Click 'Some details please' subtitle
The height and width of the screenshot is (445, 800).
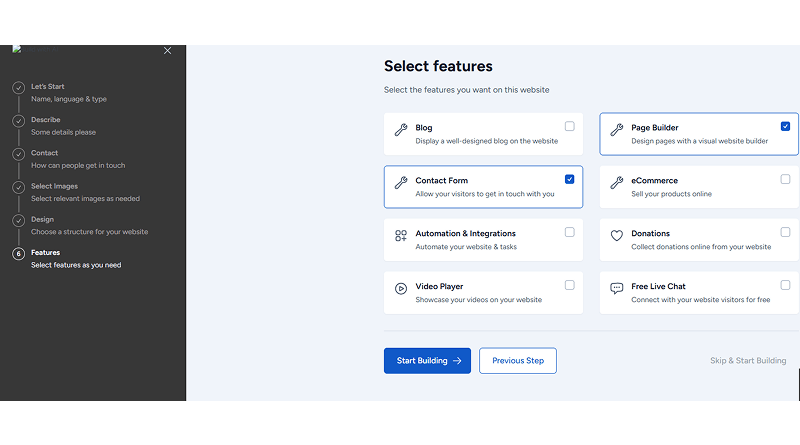(63, 132)
